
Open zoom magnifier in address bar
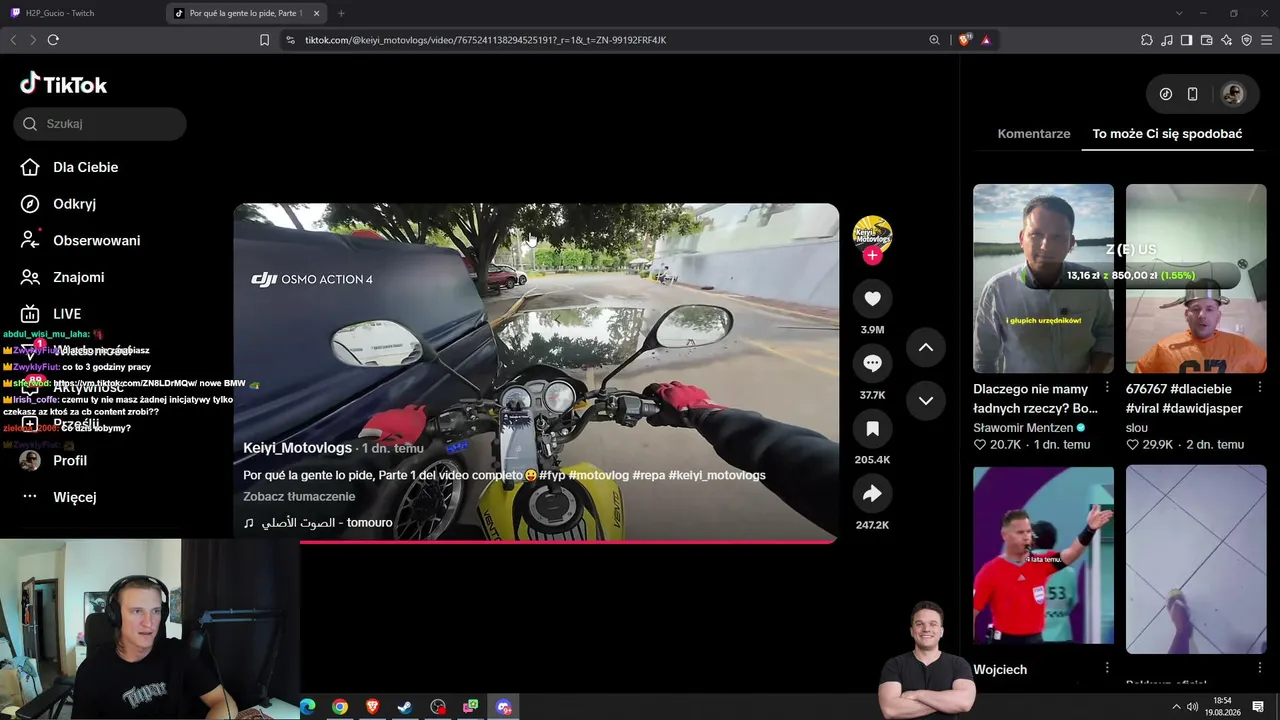pos(934,40)
